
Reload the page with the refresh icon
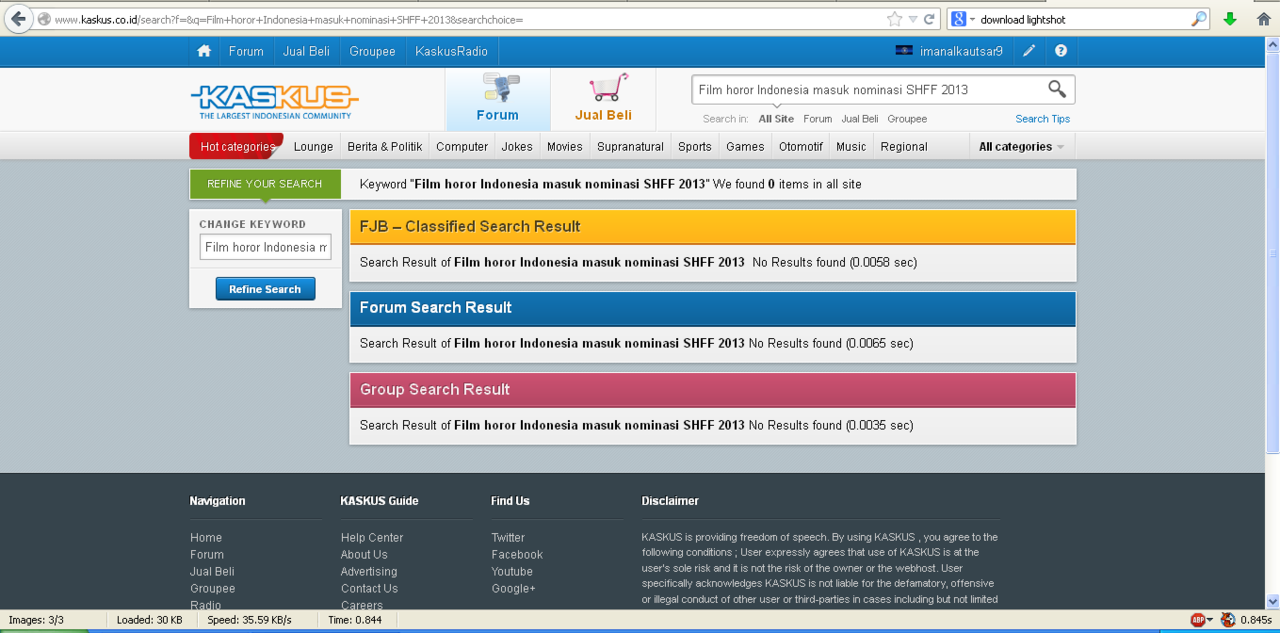[x=929, y=19]
